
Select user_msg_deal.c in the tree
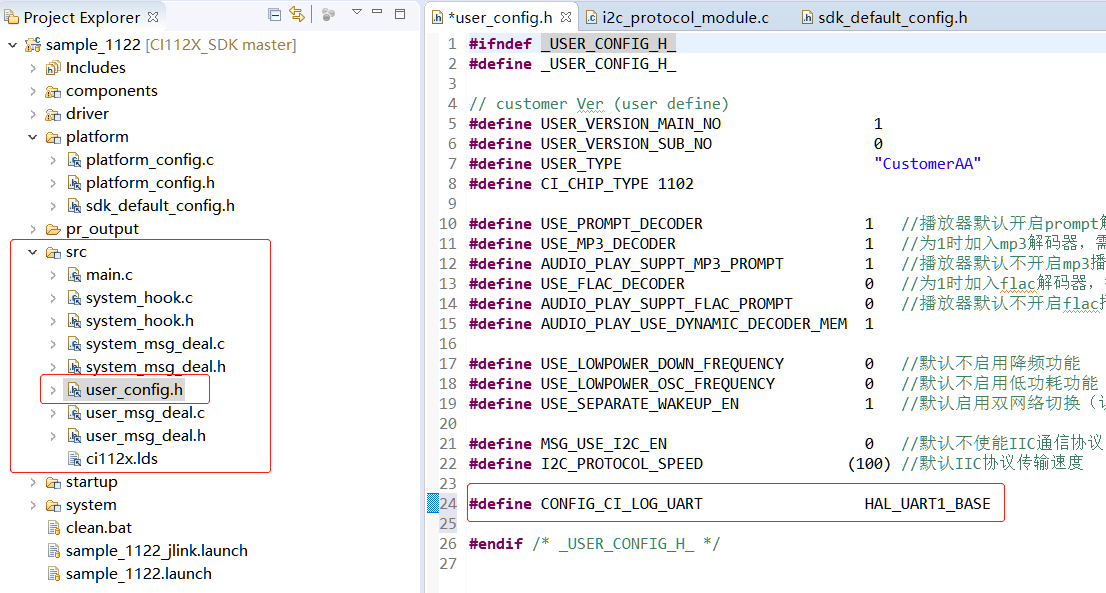pos(145,413)
